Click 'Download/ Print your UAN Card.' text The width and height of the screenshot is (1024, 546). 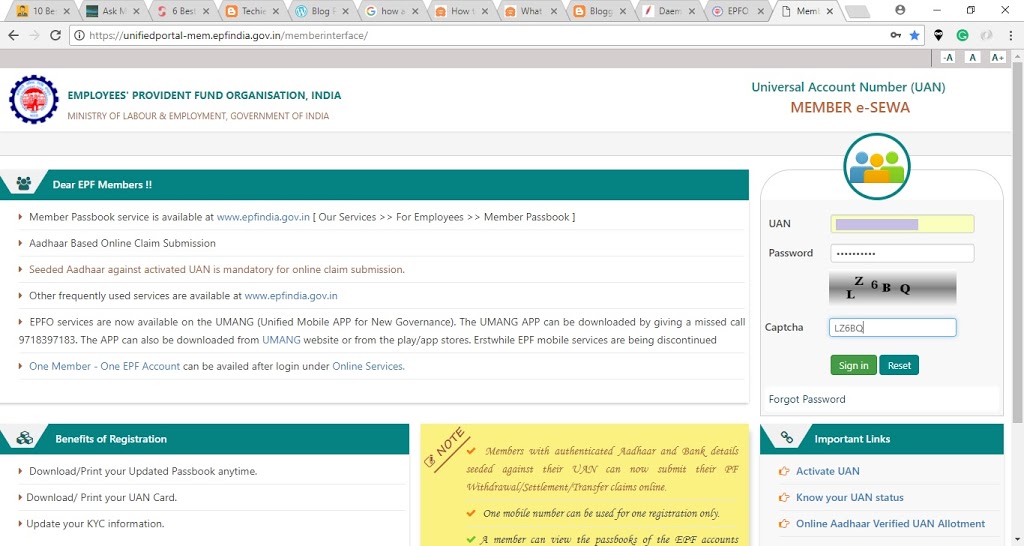tap(102, 497)
